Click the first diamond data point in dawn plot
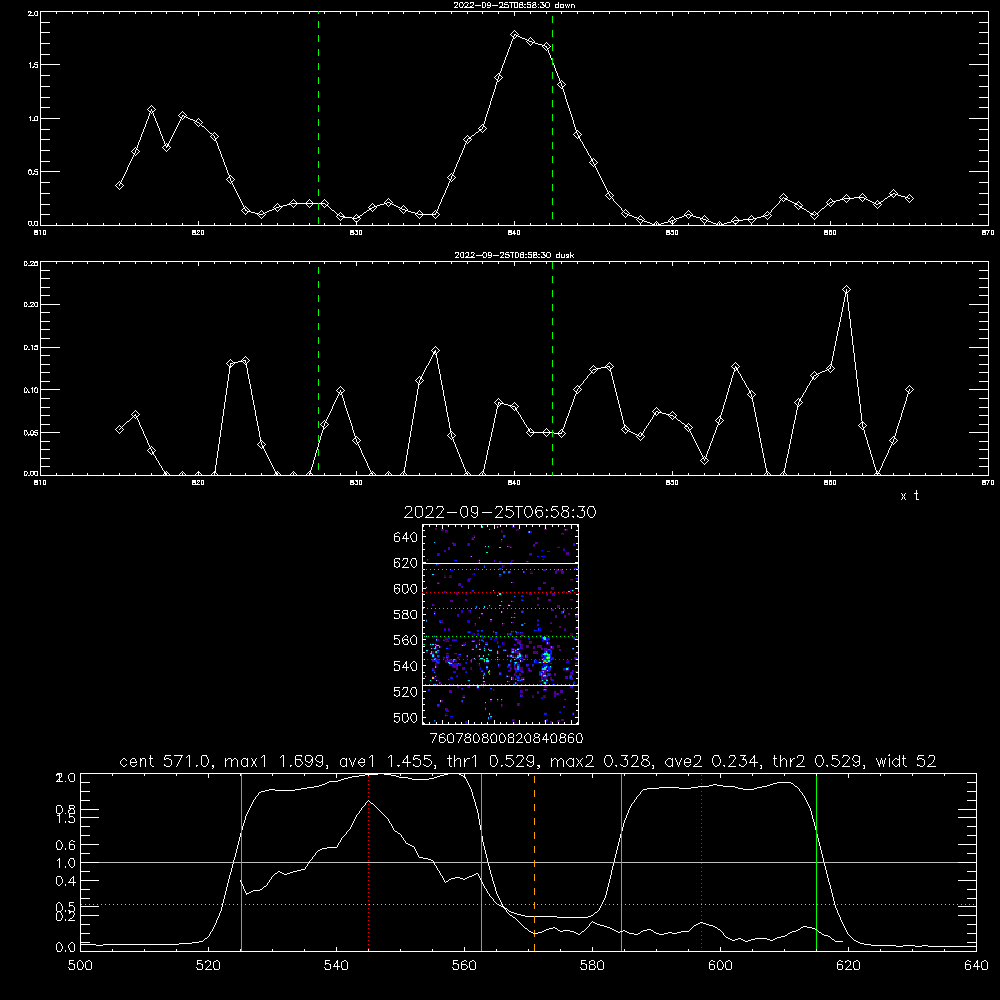 [x=119, y=185]
